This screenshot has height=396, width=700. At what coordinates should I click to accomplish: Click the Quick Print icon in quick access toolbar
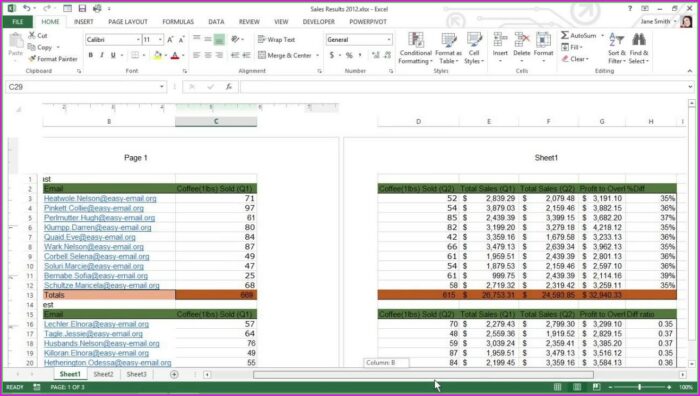coord(97,8)
